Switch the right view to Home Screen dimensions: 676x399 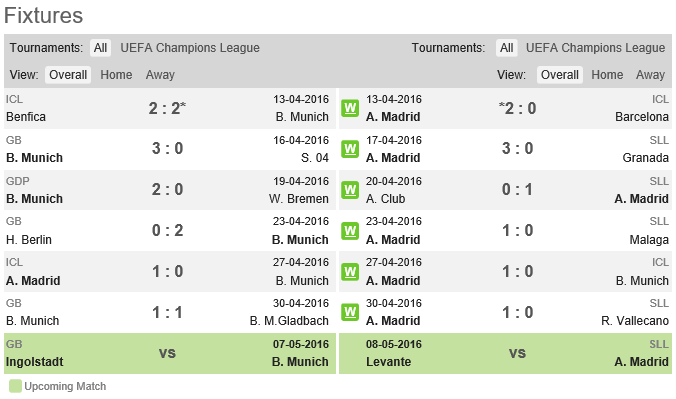607,75
